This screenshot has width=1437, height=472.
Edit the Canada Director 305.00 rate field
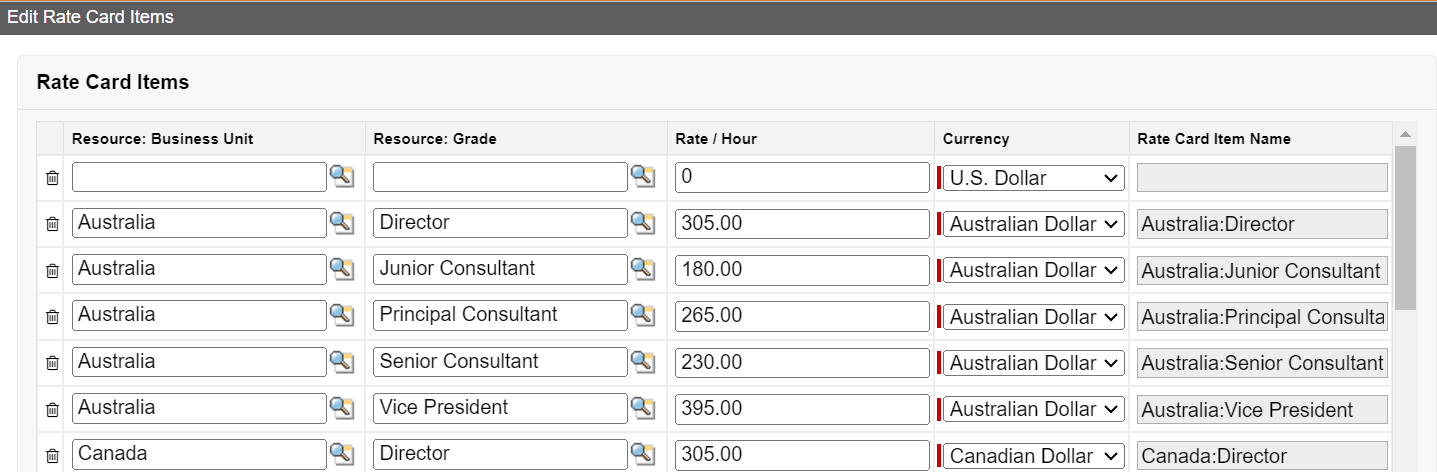point(802,455)
